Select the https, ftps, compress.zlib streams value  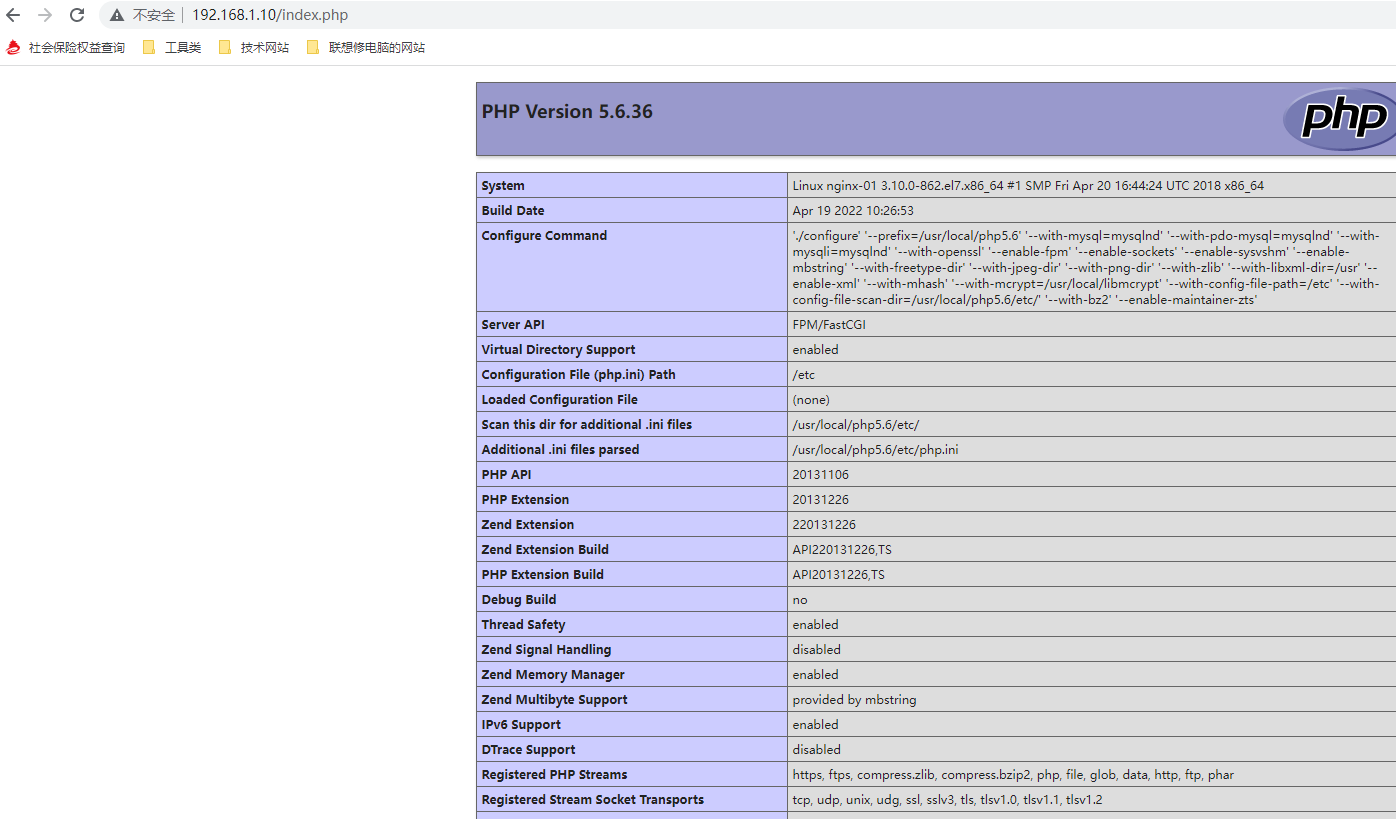(x=1013, y=775)
